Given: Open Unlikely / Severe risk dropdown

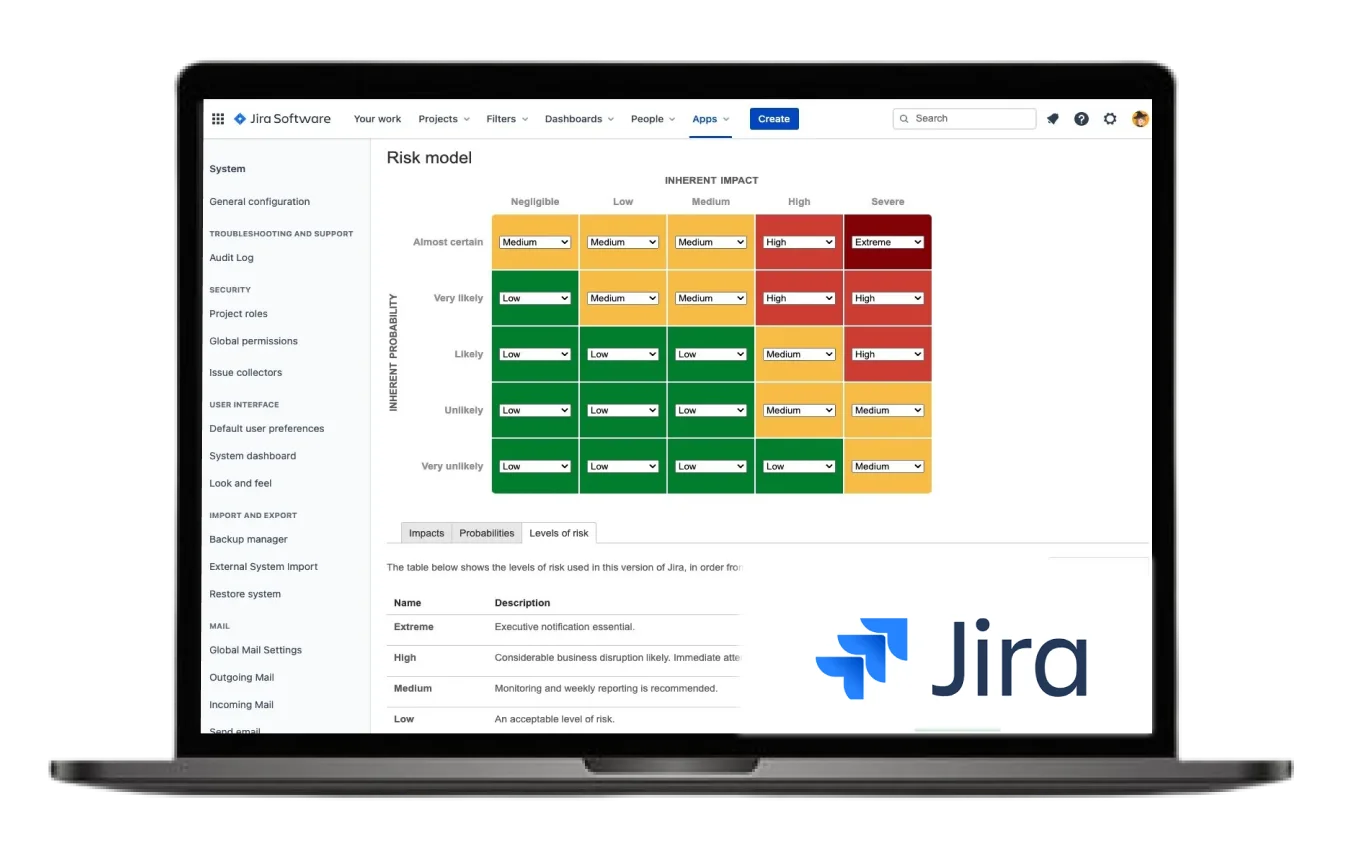Looking at the screenshot, I should click(888, 410).
